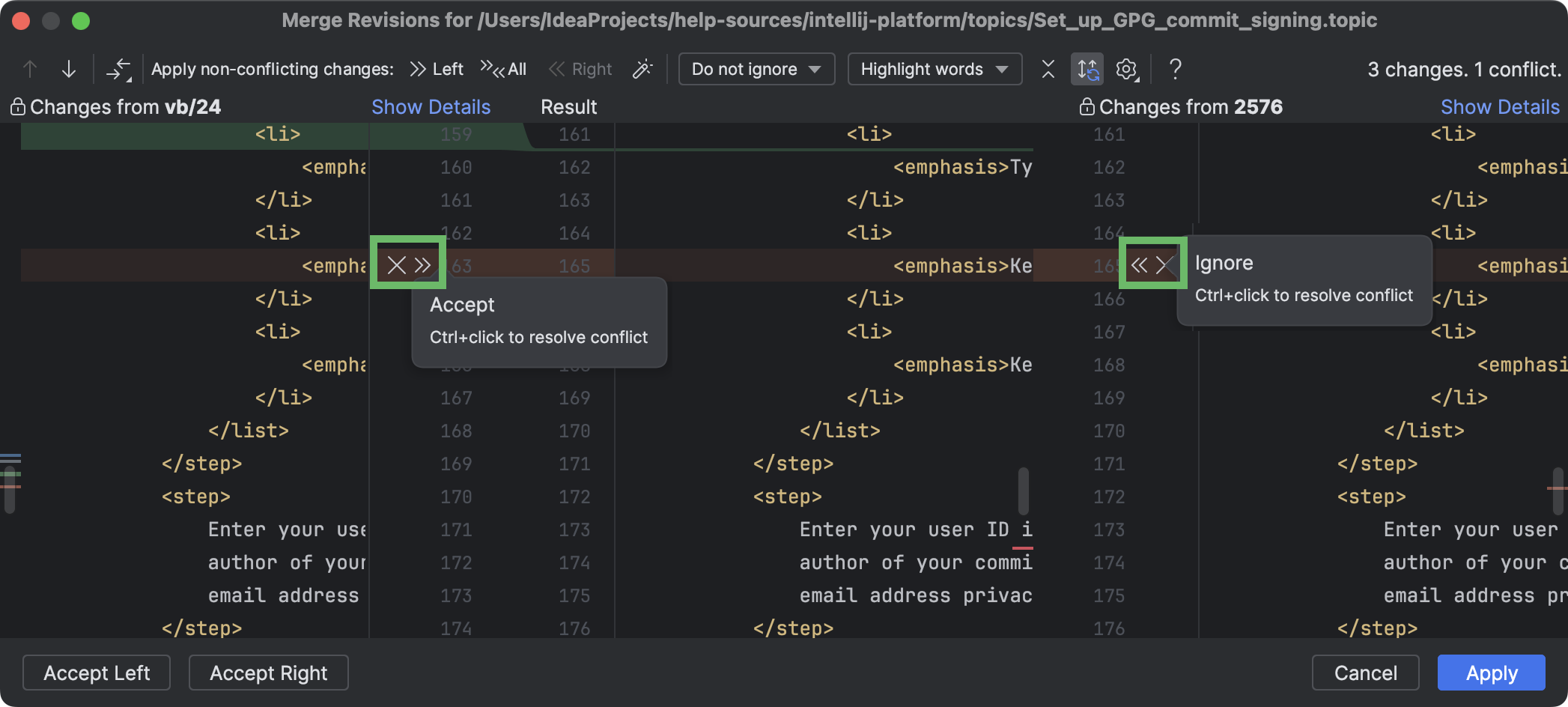Show Details for revision 2576
The height and width of the screenshot is (707, 1568).
pyautogui.click(x=1499, y=106)
